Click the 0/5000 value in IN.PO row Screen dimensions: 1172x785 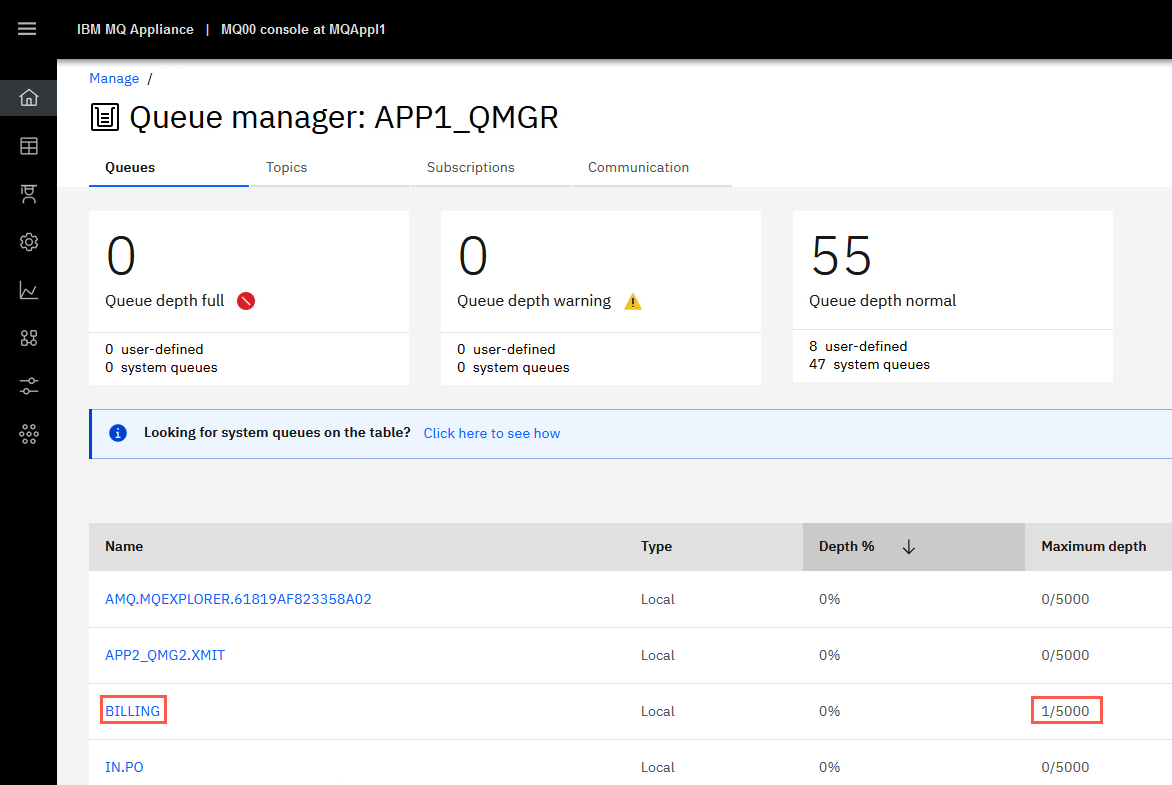pos(1065,767)
